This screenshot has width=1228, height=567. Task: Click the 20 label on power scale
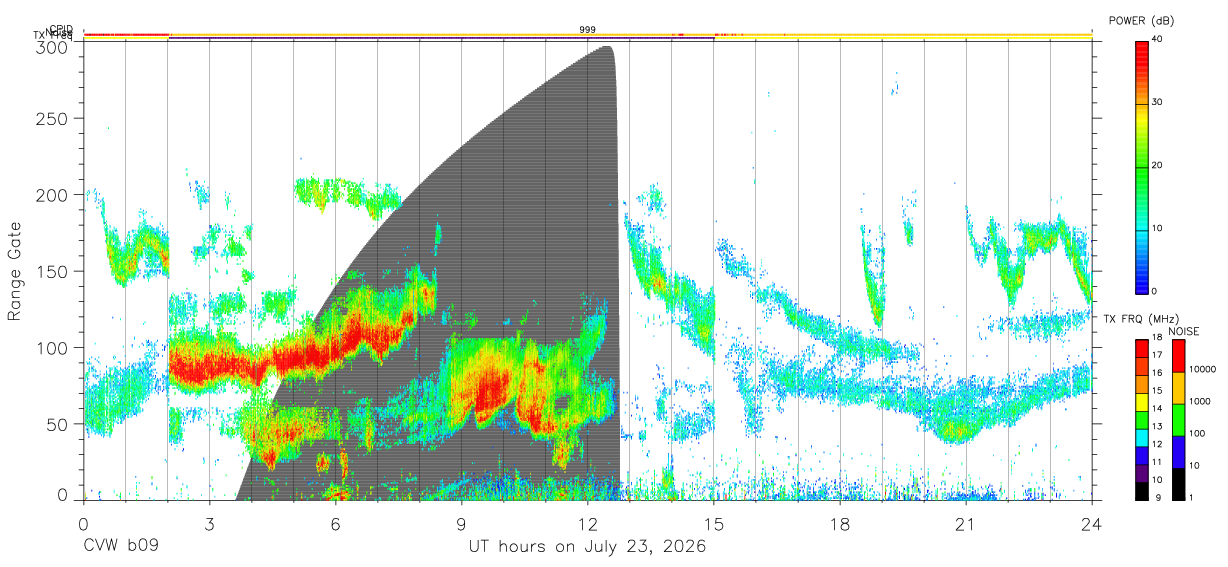[x=1157, y=166]
